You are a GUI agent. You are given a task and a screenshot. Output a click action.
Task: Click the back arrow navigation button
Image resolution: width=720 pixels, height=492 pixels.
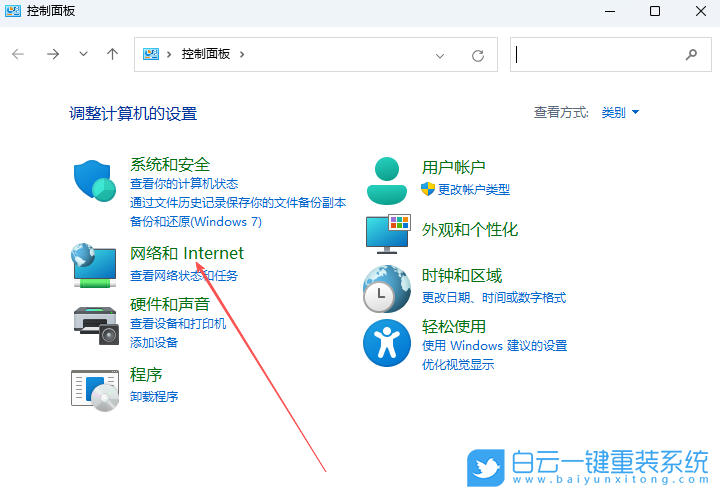point(18,54)
